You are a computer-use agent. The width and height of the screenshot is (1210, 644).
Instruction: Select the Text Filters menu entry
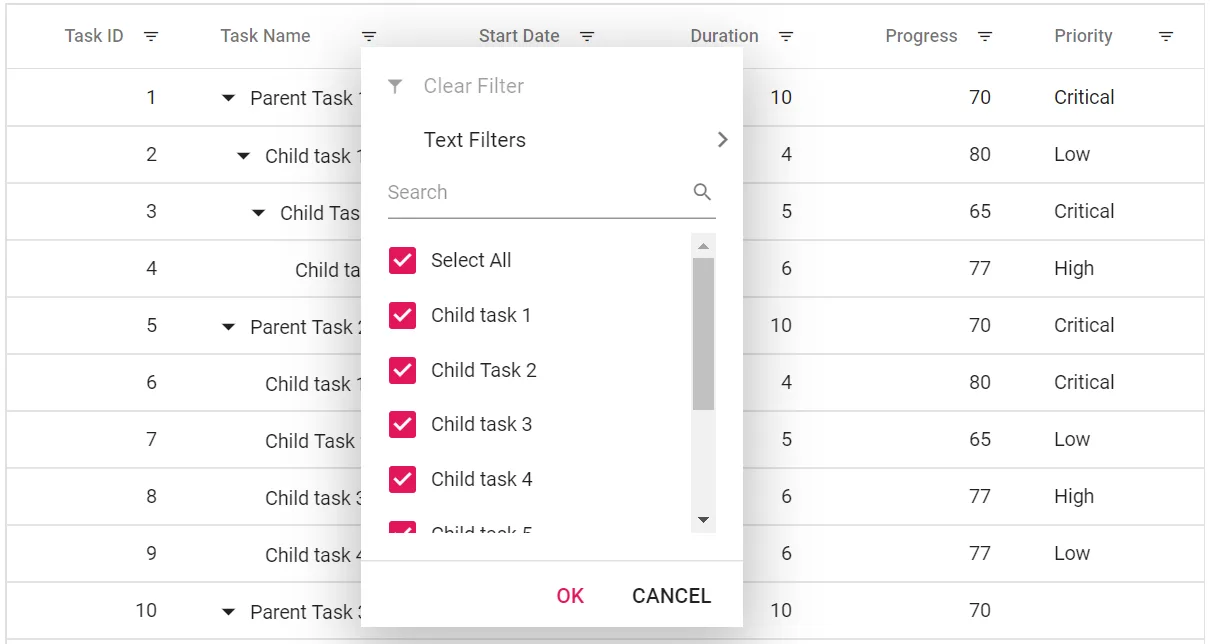(474, 140)
